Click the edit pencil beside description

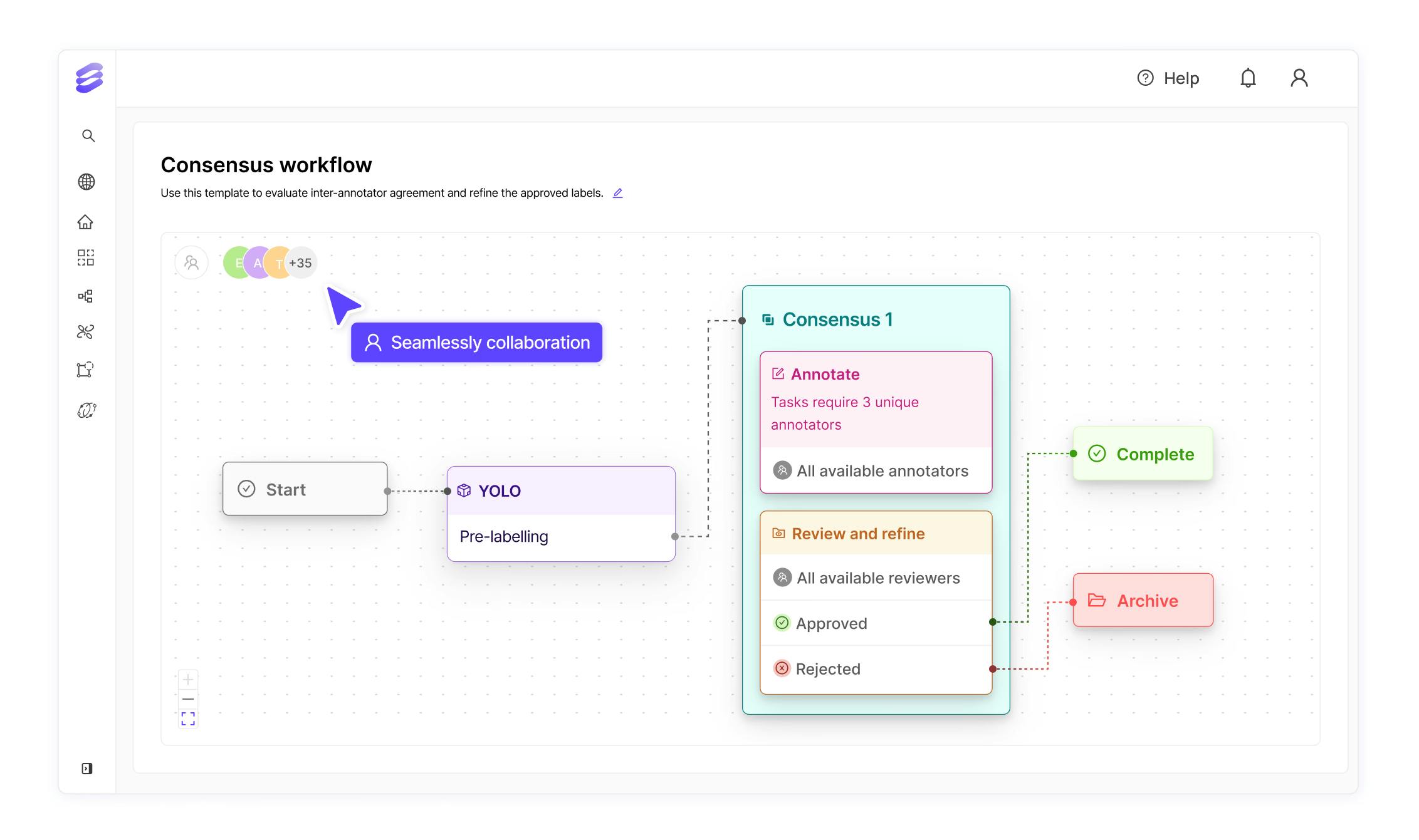617,193
